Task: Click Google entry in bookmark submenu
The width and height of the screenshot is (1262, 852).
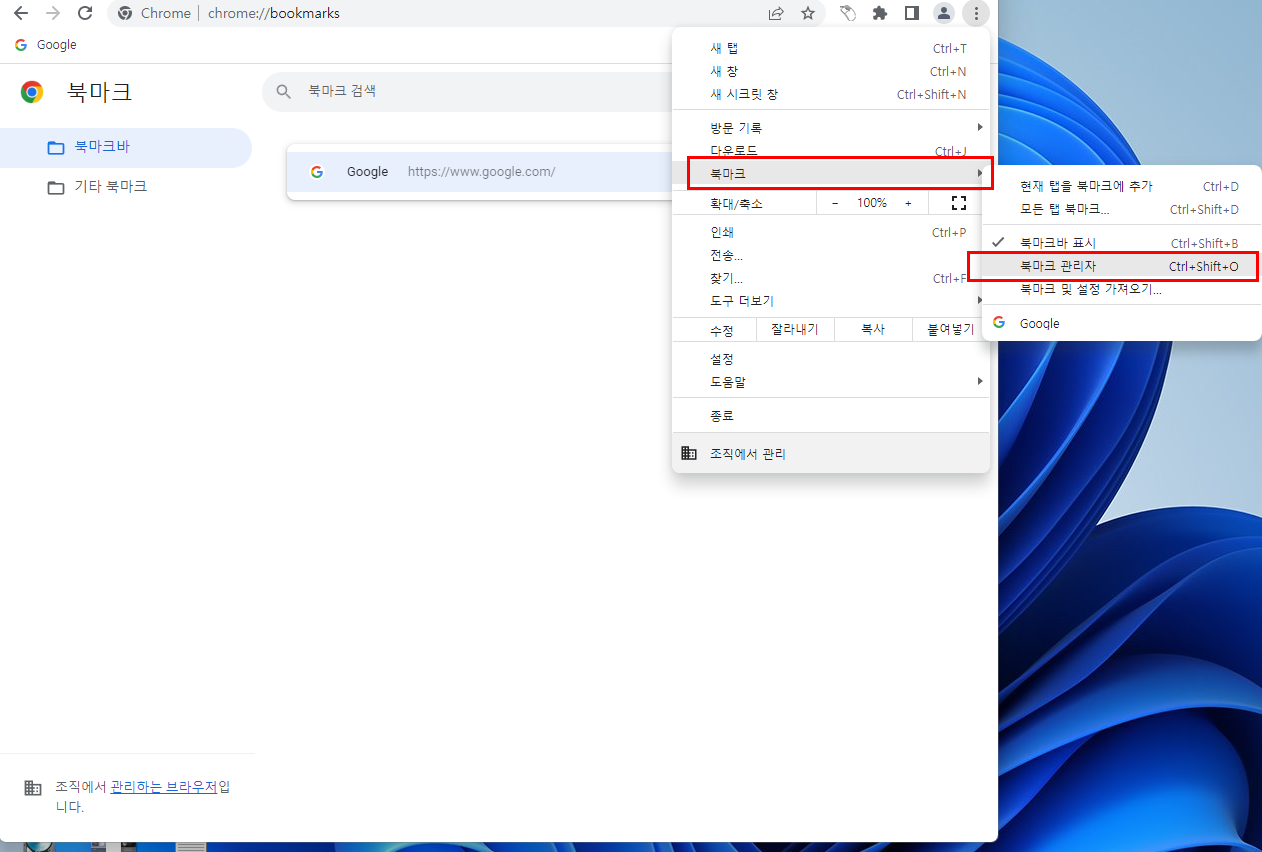Action: coord(1121,323)
